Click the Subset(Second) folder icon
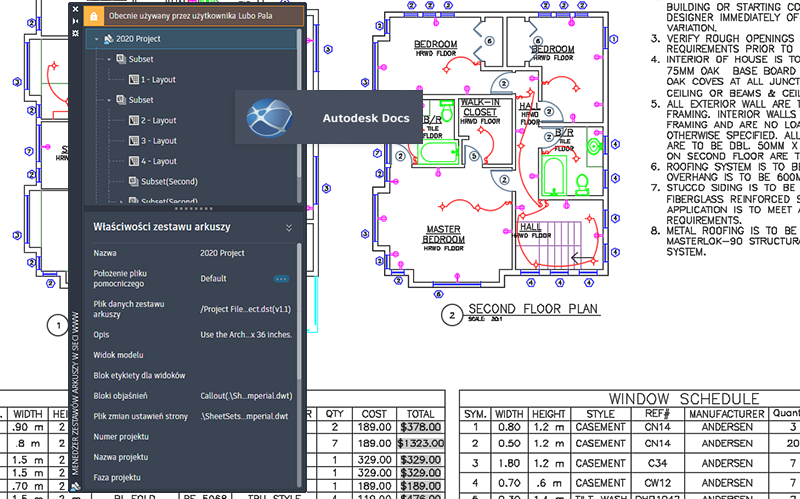 134,182
